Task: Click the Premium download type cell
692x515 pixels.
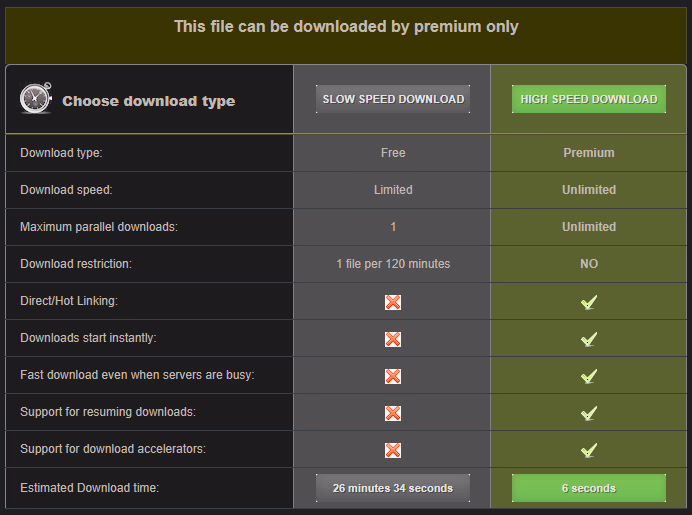Action: click(x=589, y=153)
